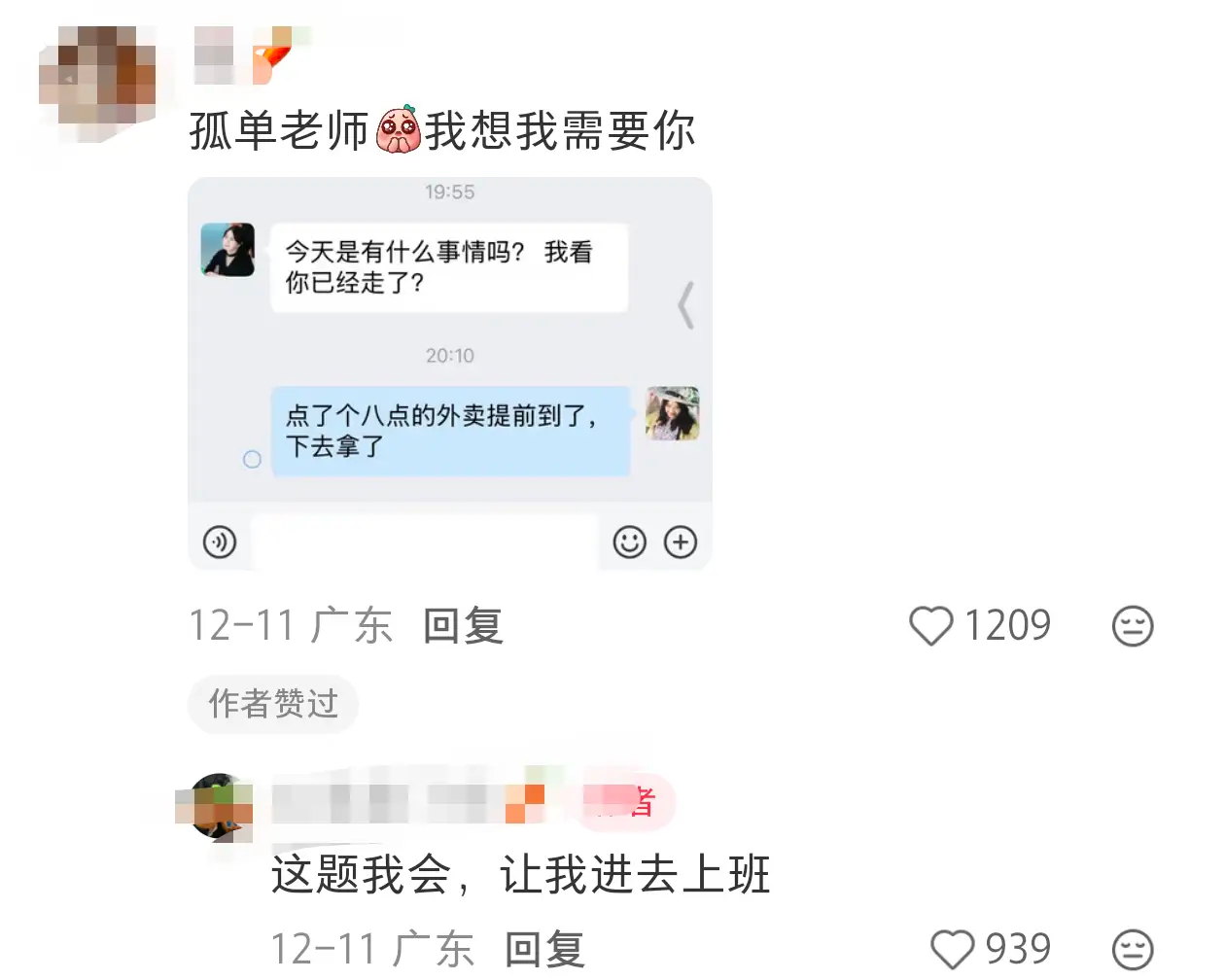Tap the smiley emoji icon in chat image
Screen dimensions: 1225x980
[x=630, y=542]
